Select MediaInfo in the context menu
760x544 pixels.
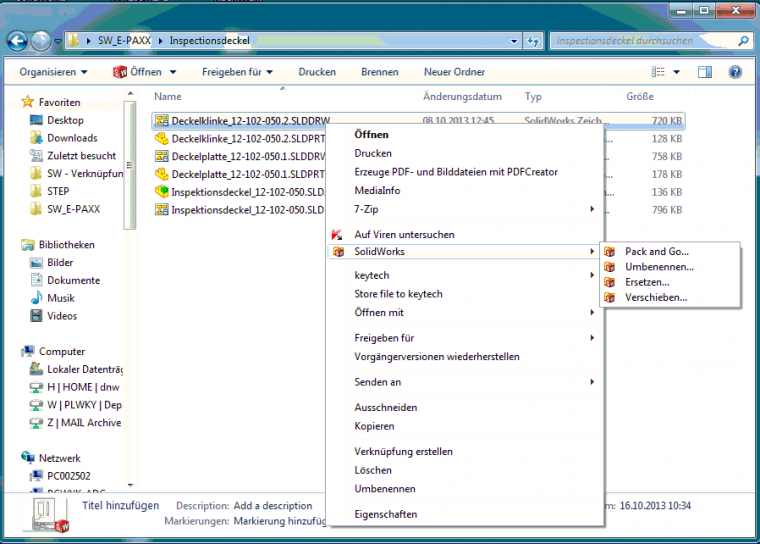(377, 190)
